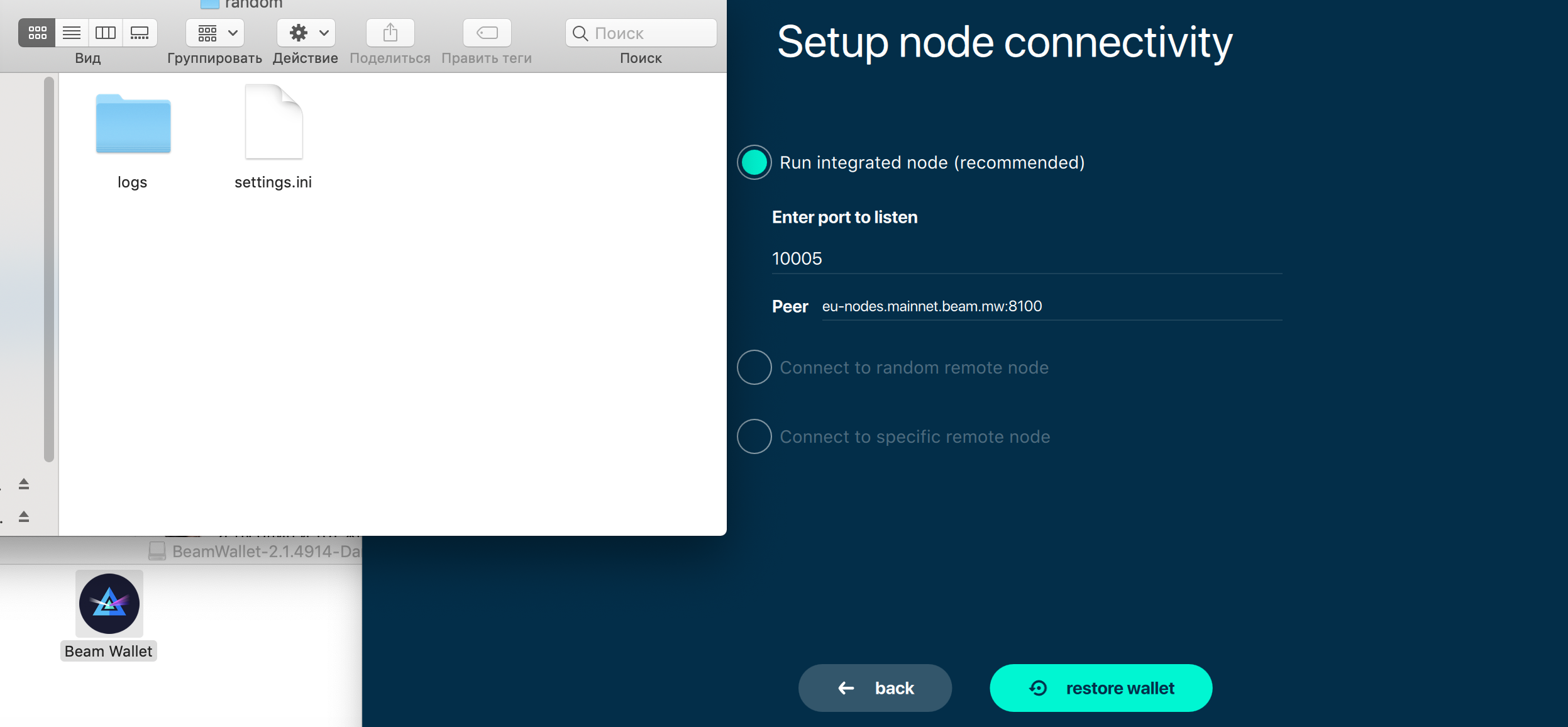This screenshot has height=727, width=1568.
Task: Go back with the back button
Action: point(875,687)
